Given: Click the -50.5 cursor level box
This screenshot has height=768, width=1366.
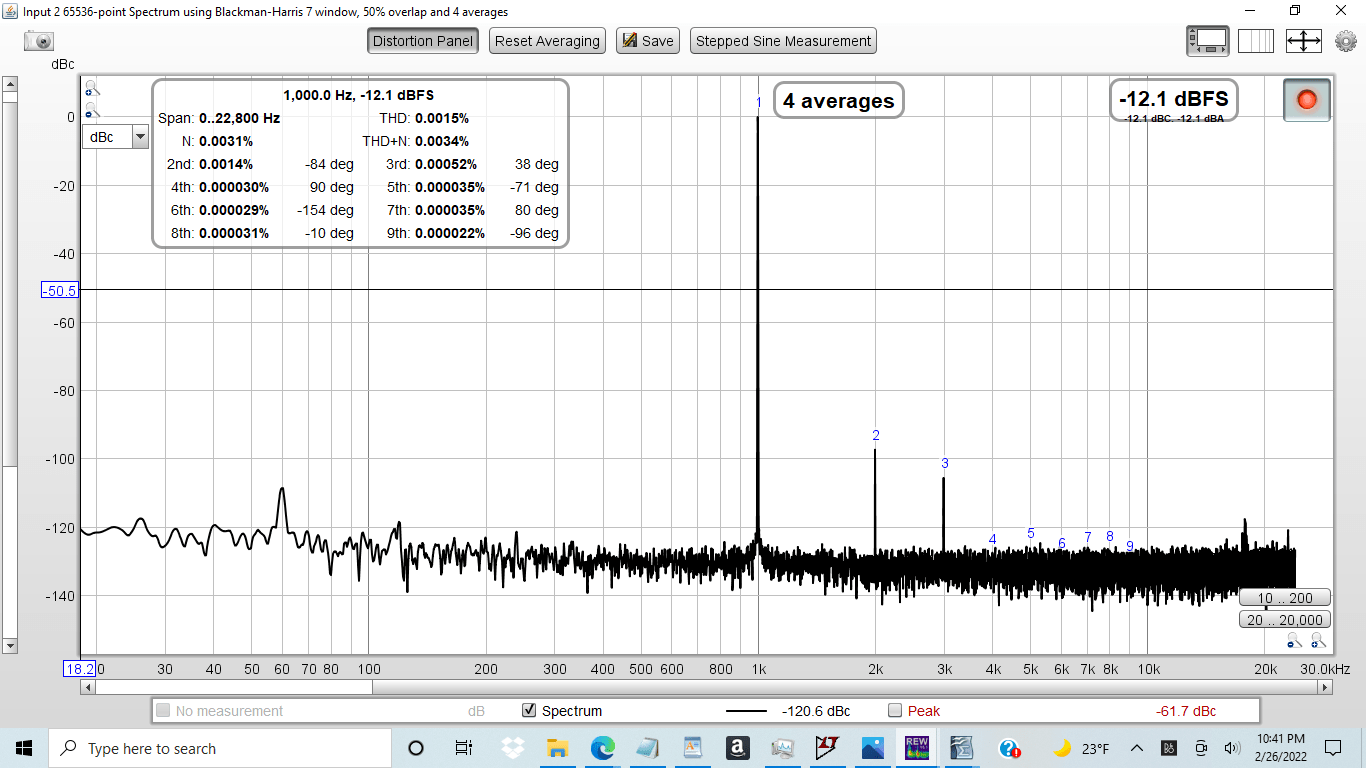Looking at the screenshot, I should coord(60,290).
